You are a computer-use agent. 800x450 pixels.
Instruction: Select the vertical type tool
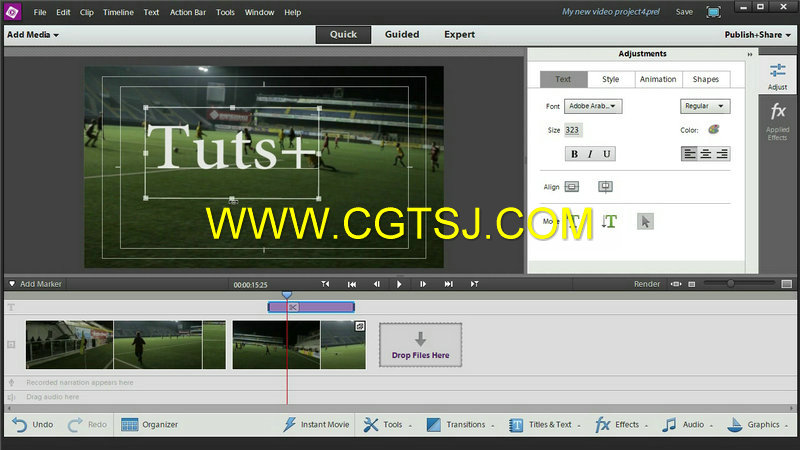pos(609,221)
